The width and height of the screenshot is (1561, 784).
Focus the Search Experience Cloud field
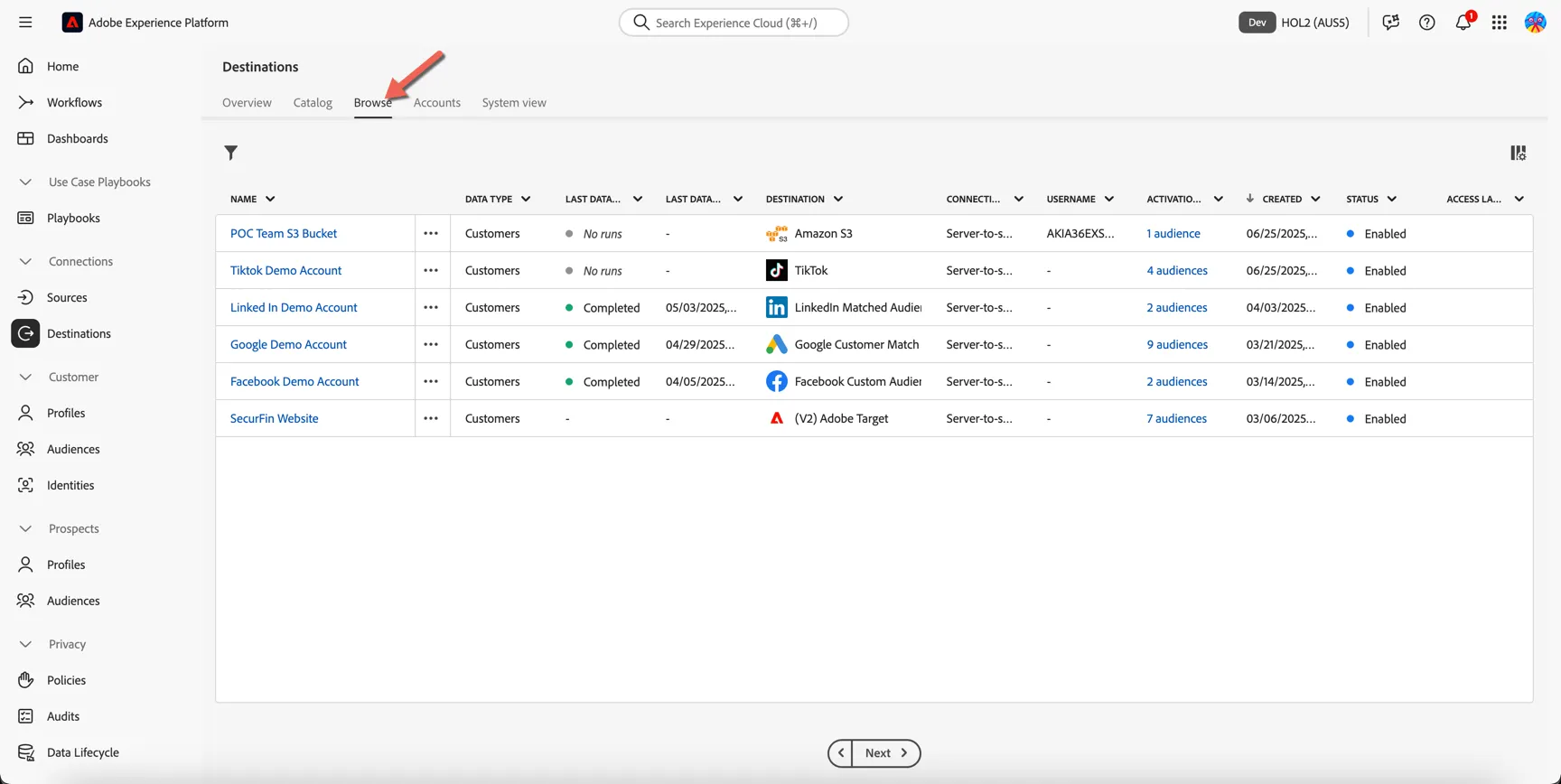734,23
